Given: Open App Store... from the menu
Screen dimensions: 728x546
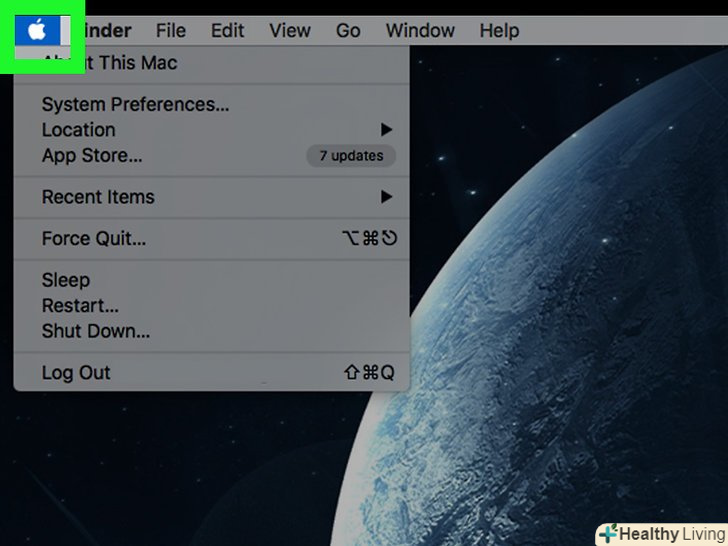Looking at the screenshot, I should 212,155.
